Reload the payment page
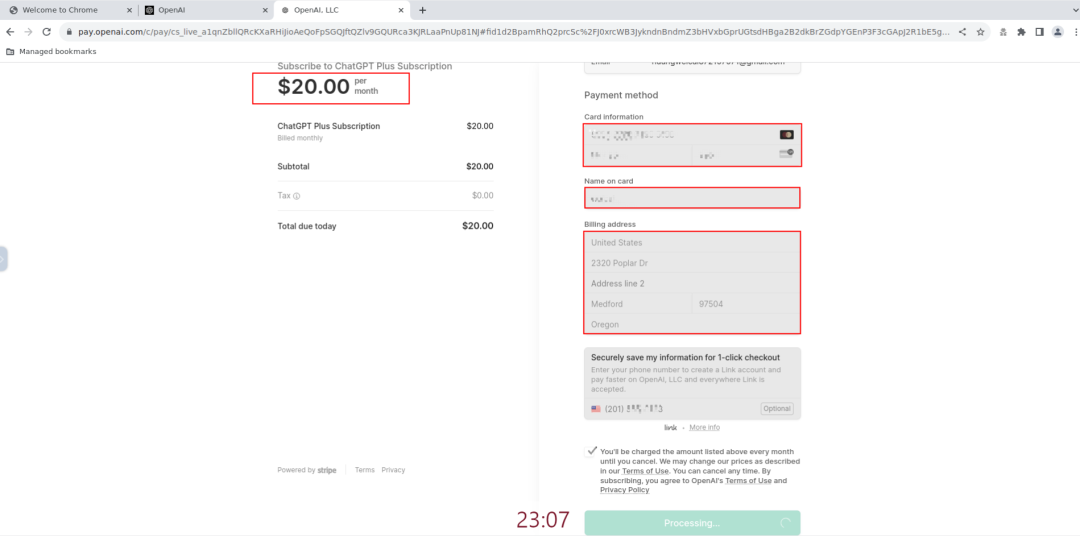Viewport: 1080px width, 536px height. tap(46, 32)
